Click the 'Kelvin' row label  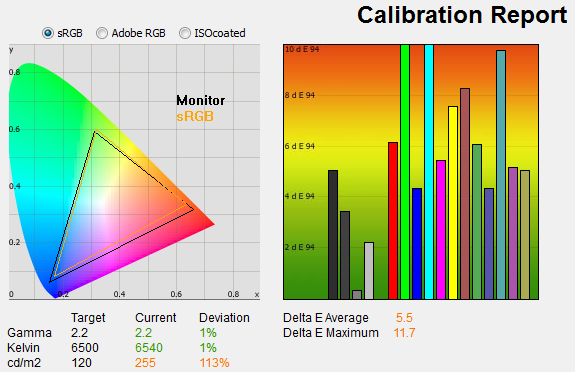23,348
